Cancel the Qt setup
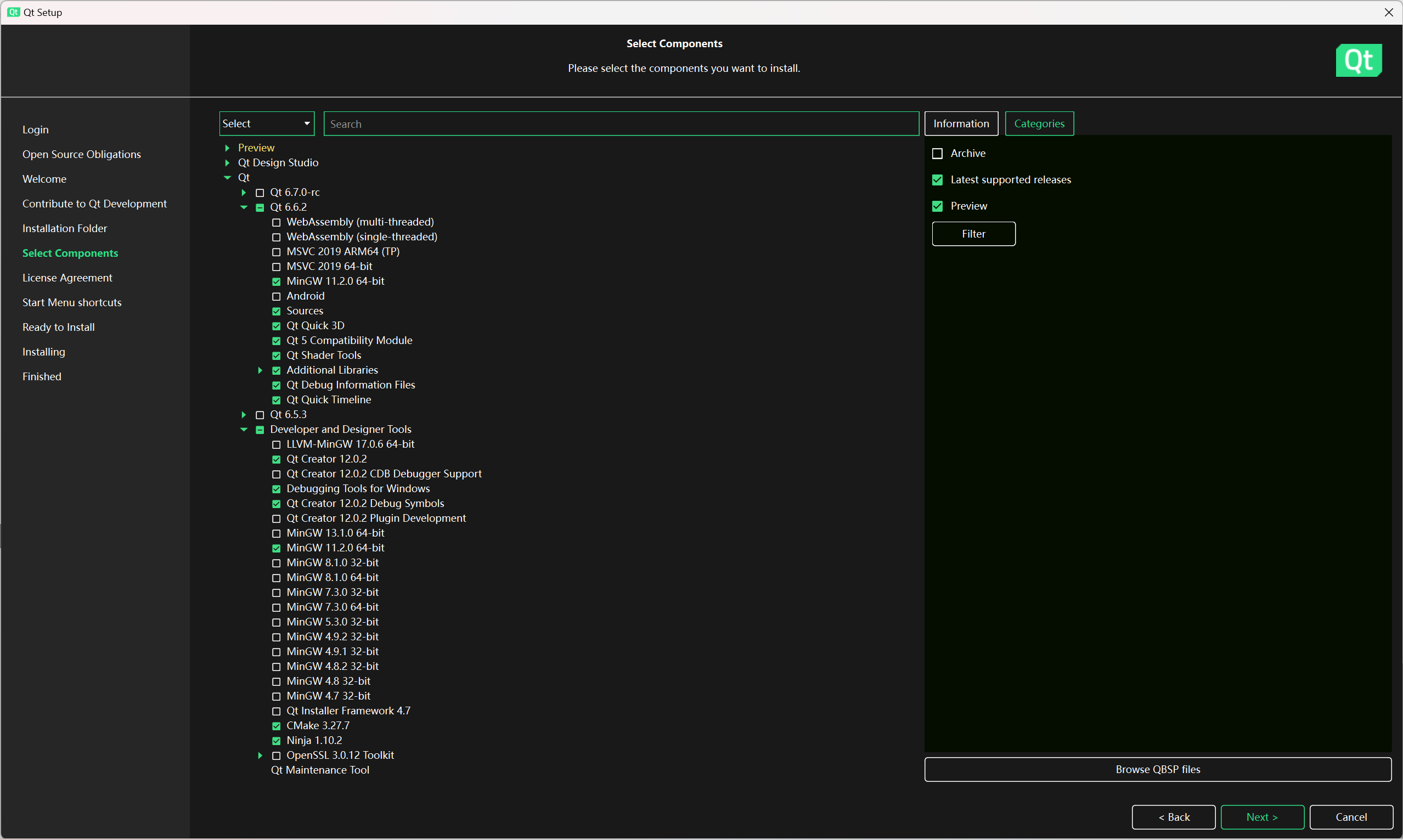 coord(1351,817)
